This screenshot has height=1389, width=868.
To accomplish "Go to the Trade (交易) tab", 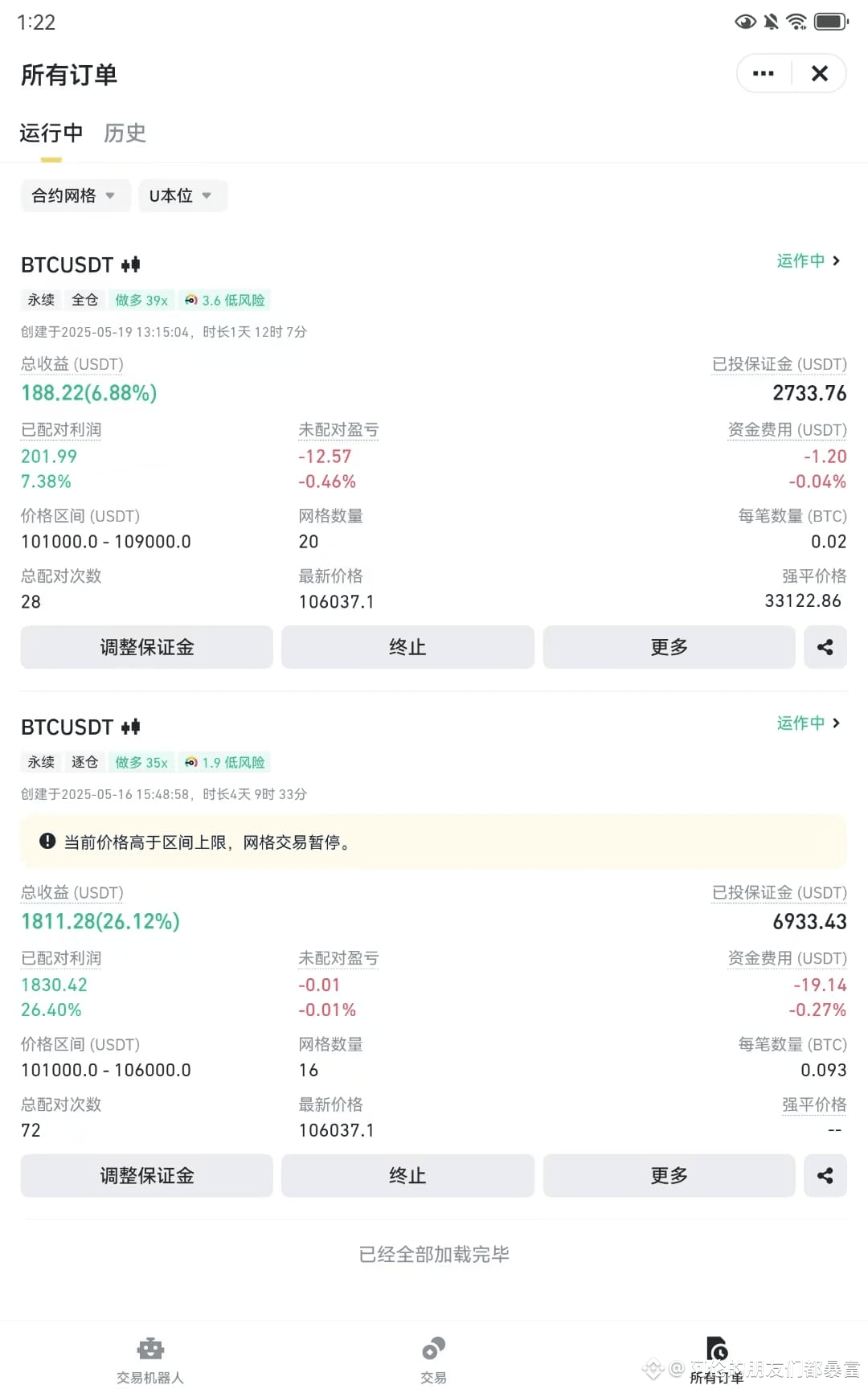I will [x=434, y=1360].
